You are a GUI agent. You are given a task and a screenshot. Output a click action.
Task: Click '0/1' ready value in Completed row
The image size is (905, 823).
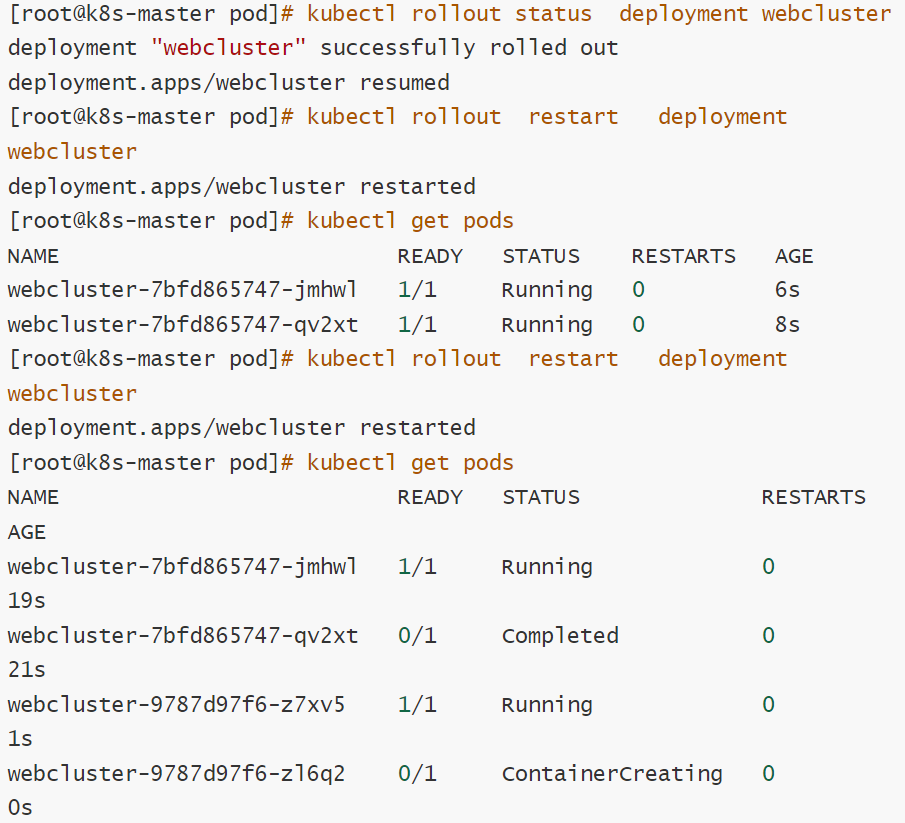(417, 636)
